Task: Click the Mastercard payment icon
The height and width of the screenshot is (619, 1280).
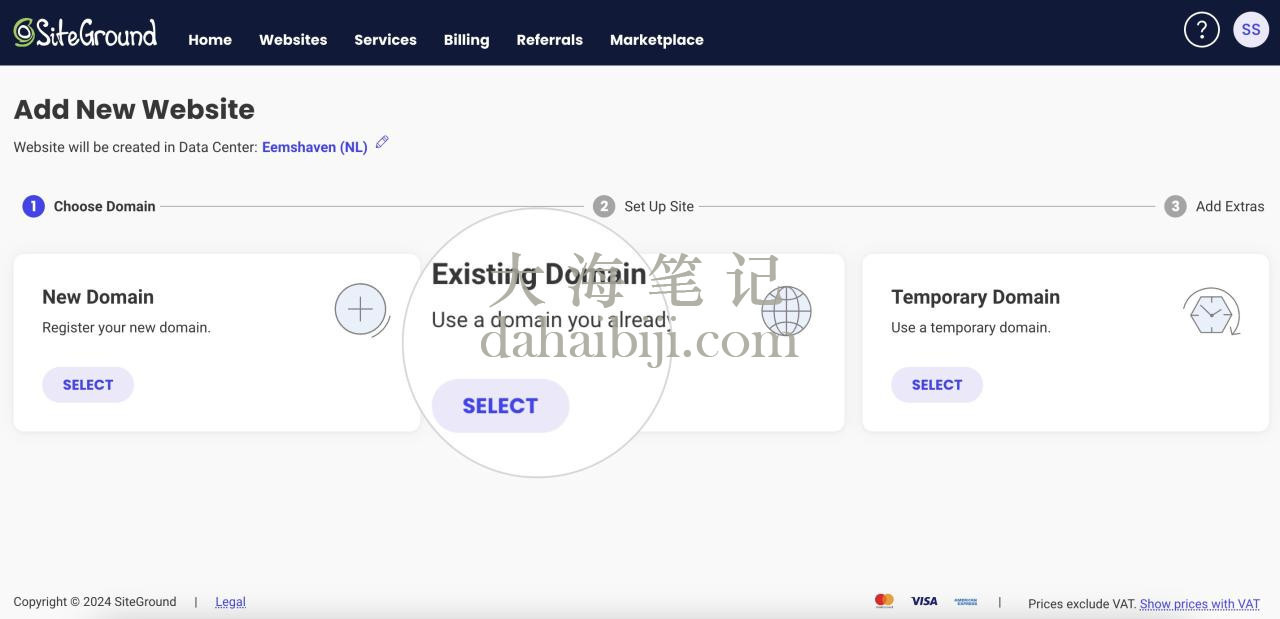Action: click(884, 601)
